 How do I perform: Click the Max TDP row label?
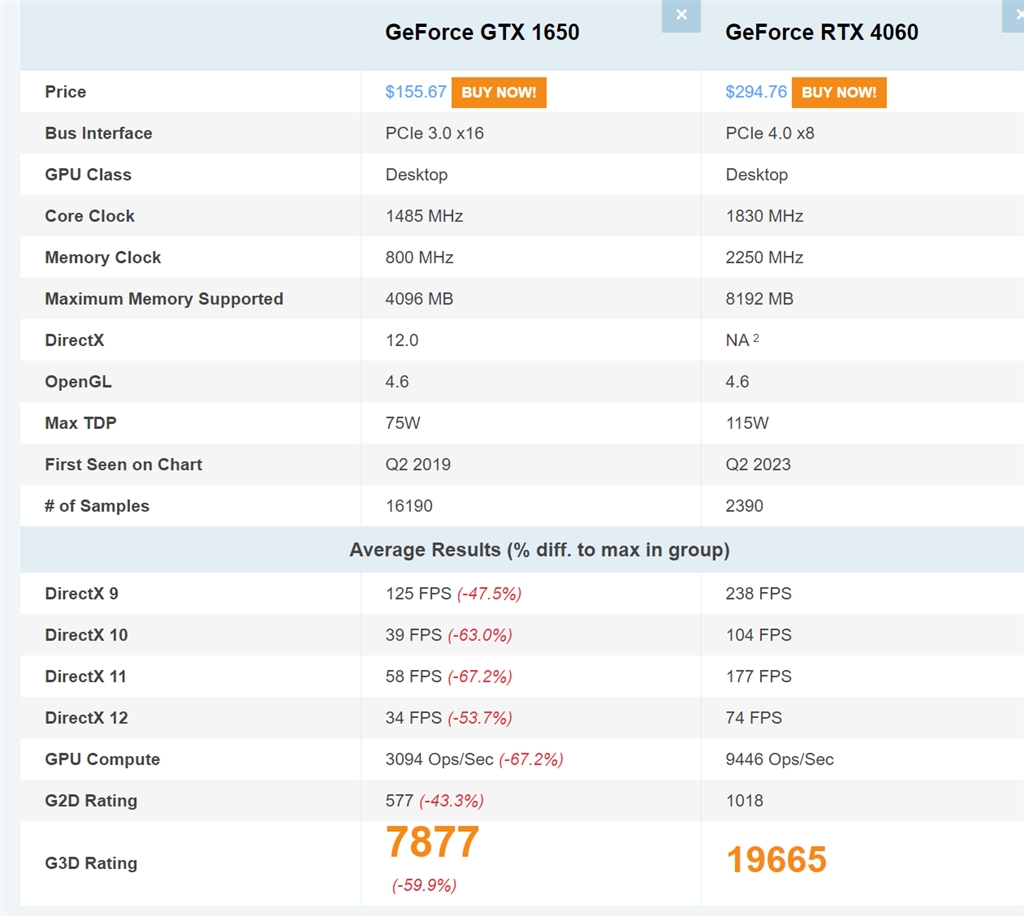[81, 423]
